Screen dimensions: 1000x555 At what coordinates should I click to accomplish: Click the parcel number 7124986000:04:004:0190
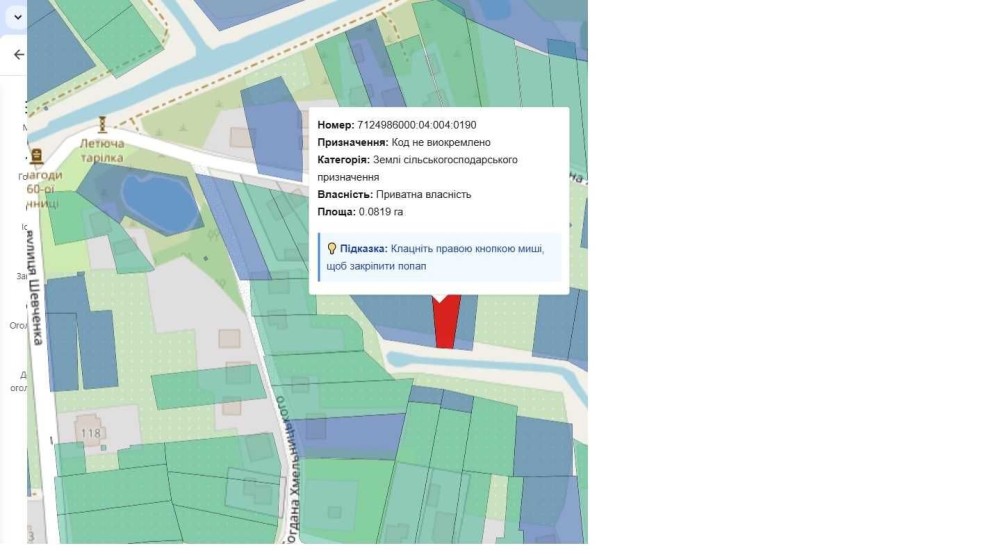pyautogui.click(x=416, y=125)
